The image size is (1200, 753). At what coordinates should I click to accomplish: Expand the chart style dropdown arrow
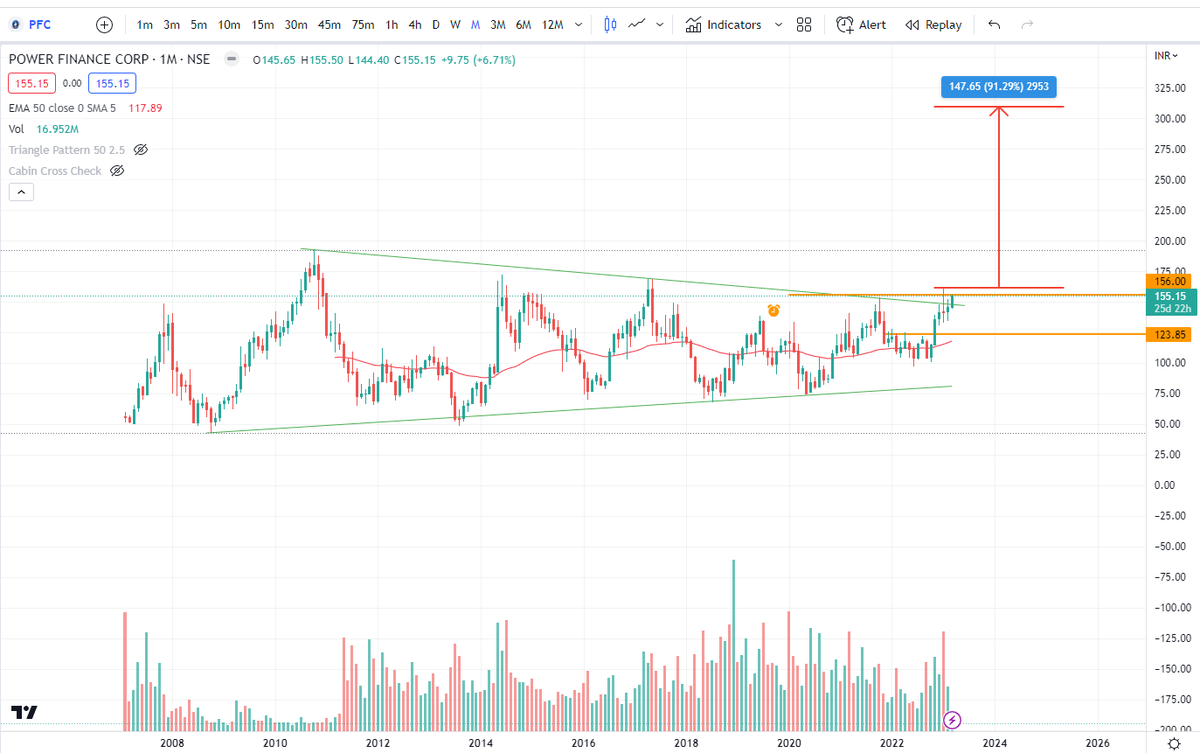point(659,24)
